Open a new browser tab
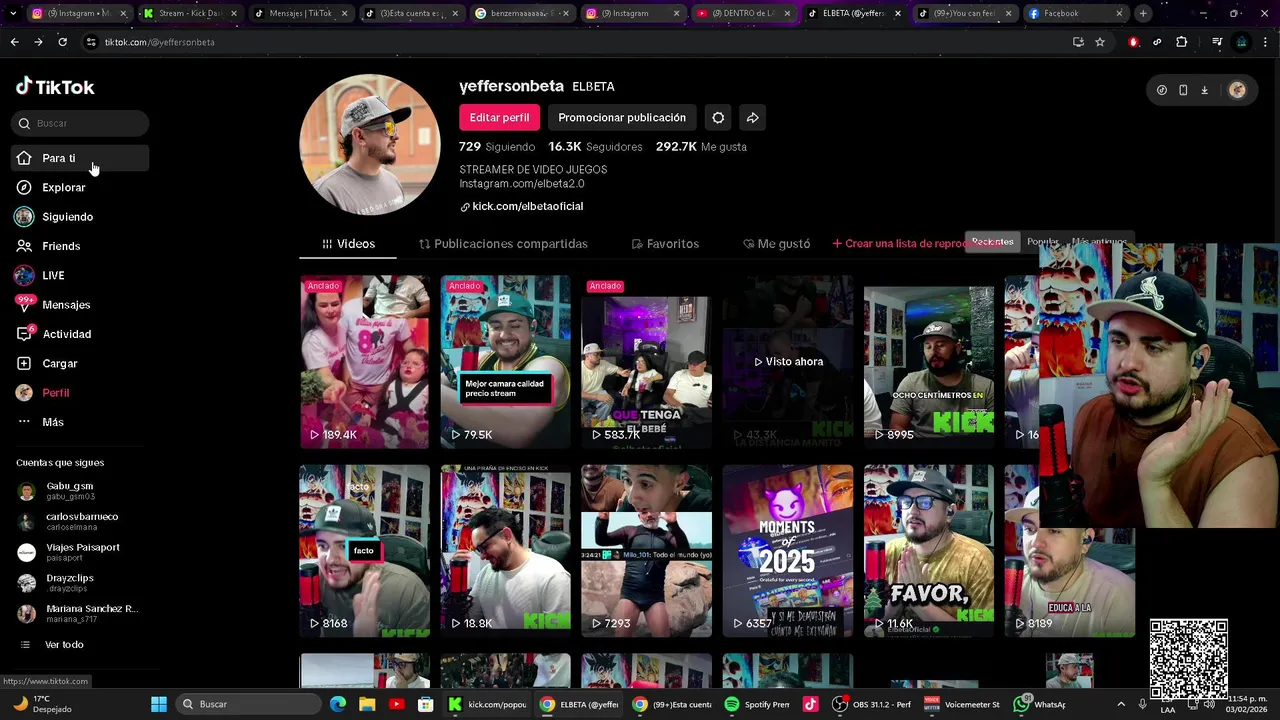 1143,13
